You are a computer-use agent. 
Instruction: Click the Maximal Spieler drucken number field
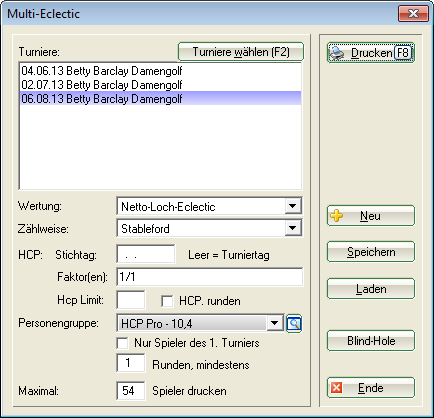[131, 391]
